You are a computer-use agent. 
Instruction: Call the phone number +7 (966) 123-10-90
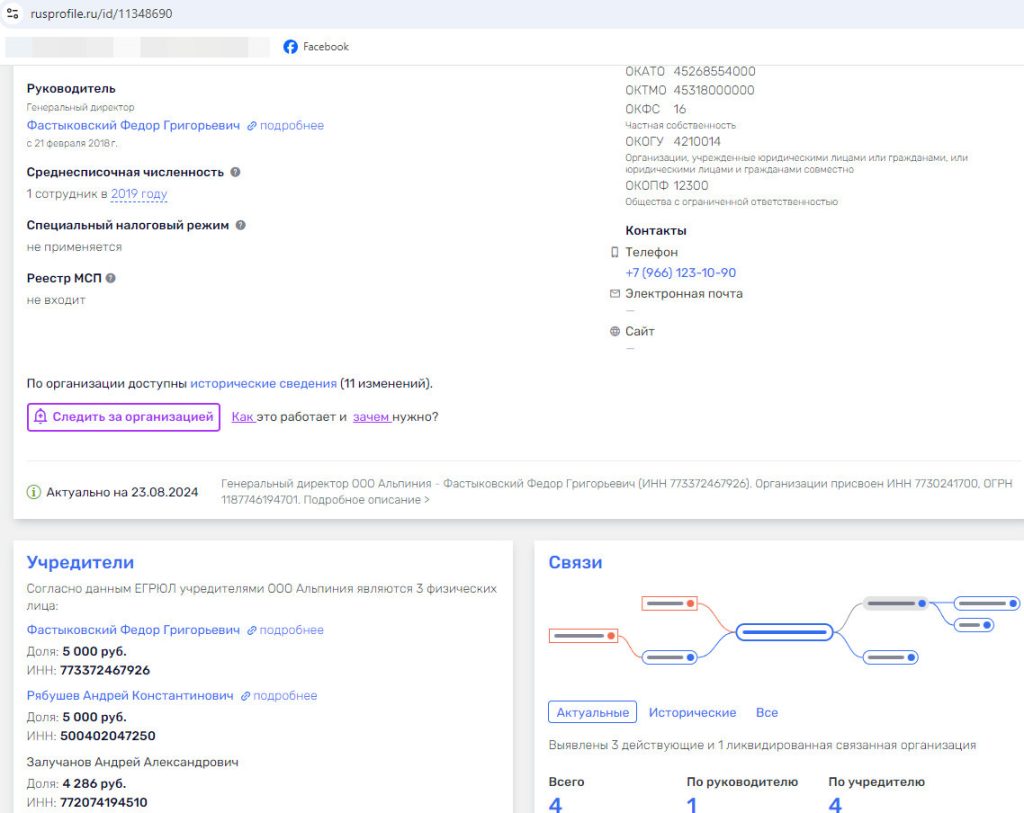point(680,273)
